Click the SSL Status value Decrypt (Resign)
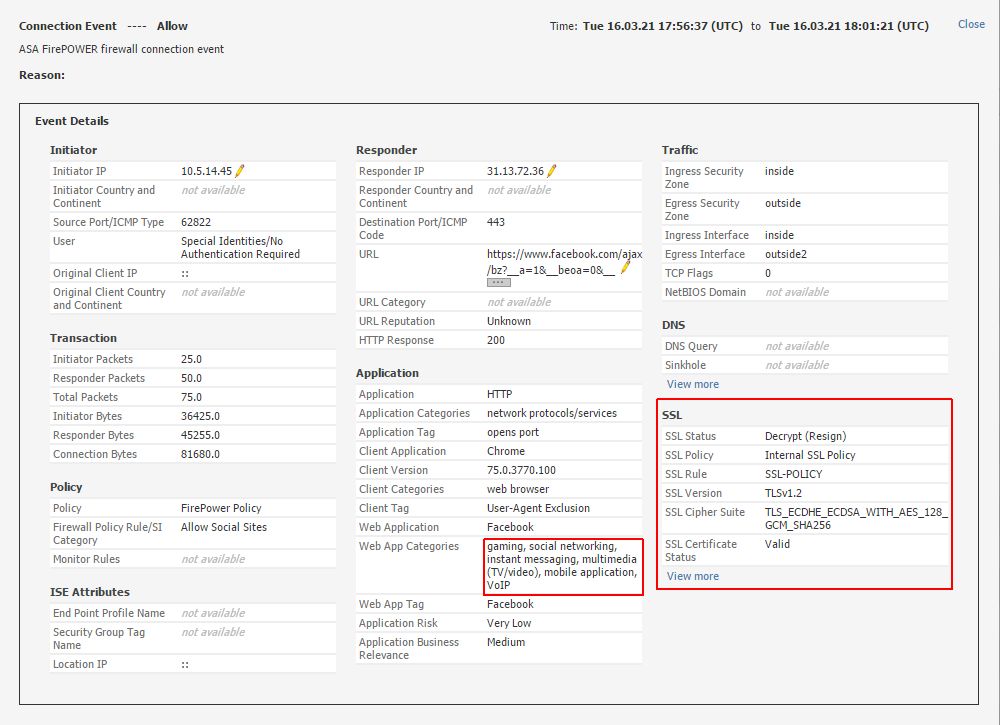1000x725 pixels. tap(805, 436)
